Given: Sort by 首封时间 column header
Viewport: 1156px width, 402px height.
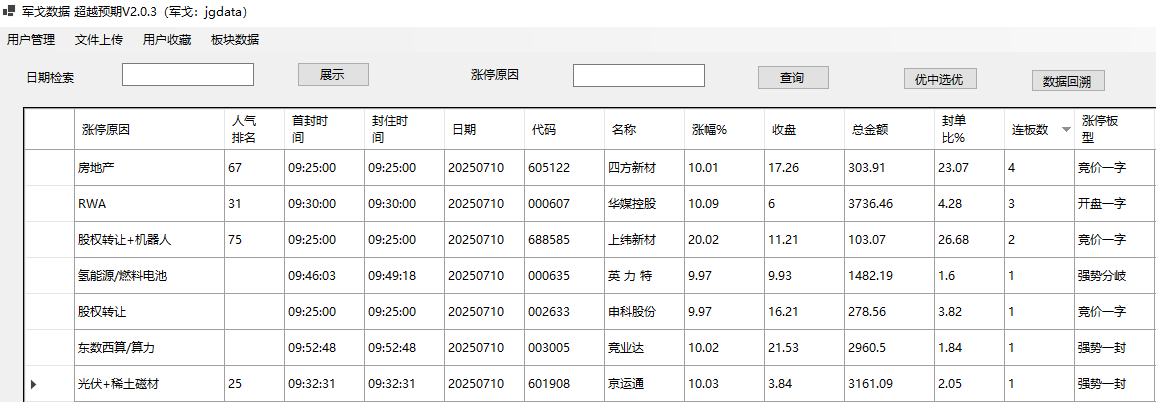Looking at the screenshot, I should tap(324, 129).
